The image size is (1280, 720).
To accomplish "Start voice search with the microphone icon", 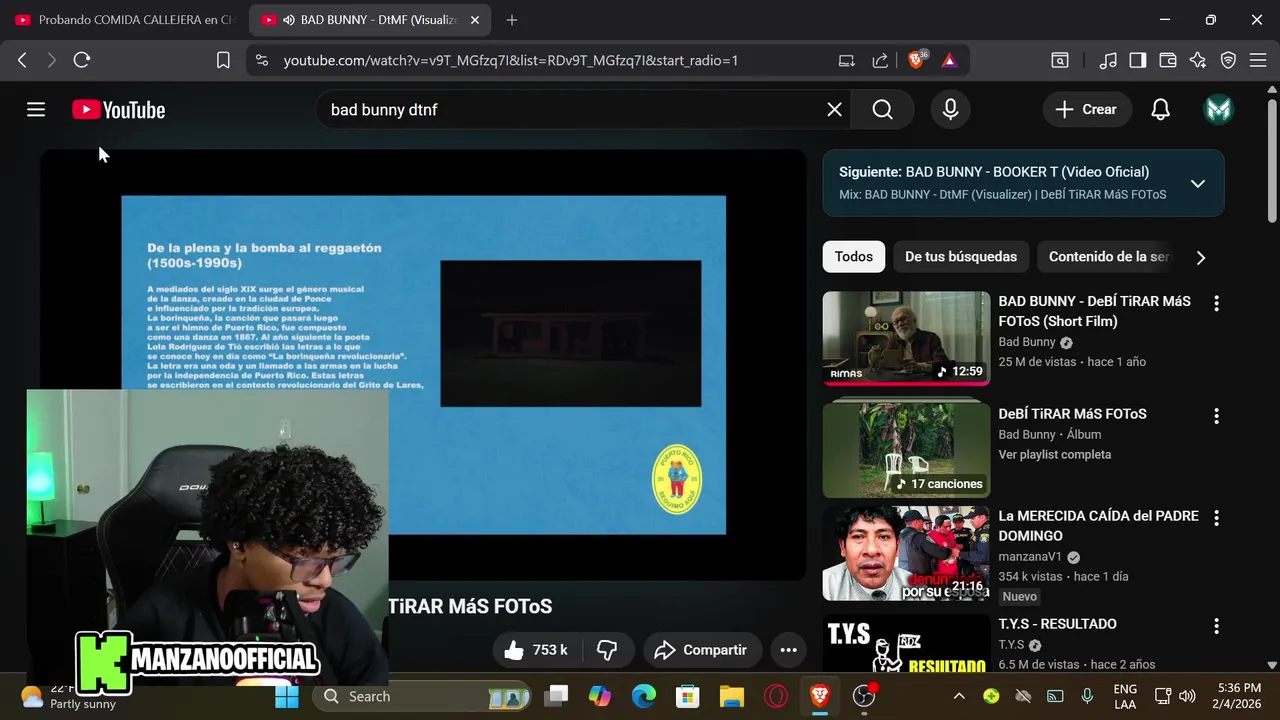I will coord(950,110).
